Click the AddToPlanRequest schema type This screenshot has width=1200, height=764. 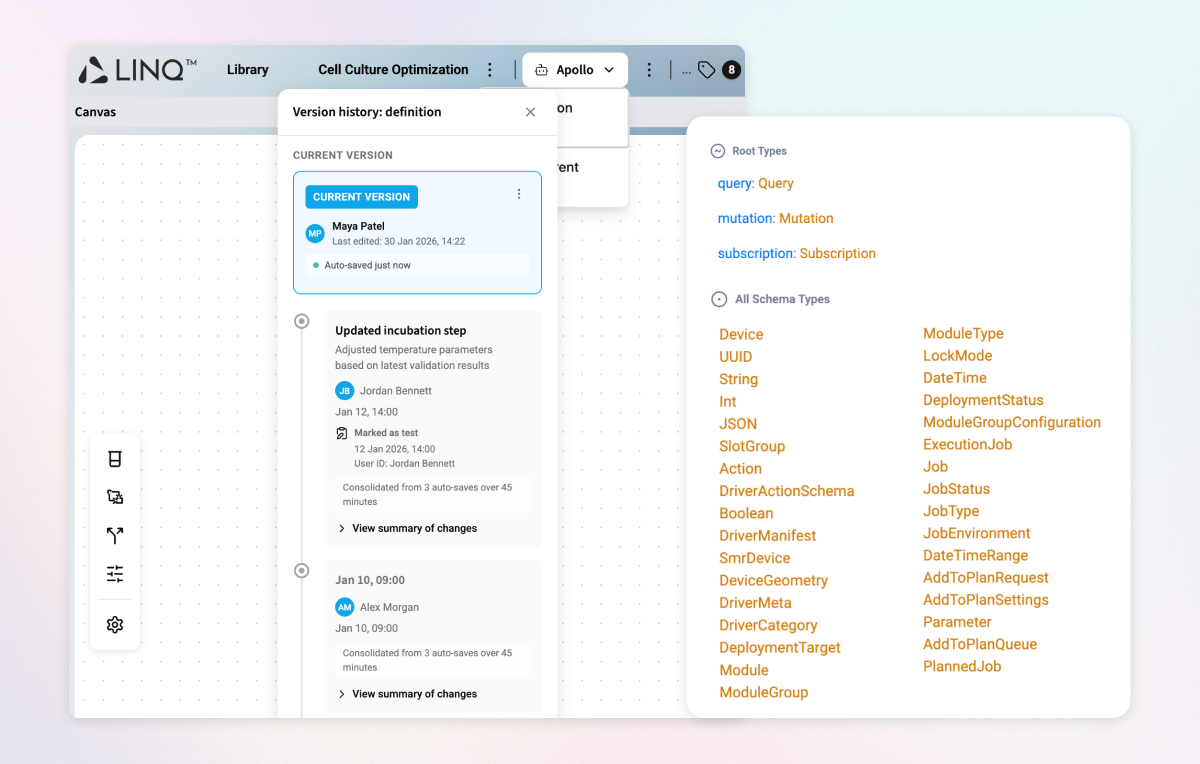pyautogui.click(x=986, y=578)
